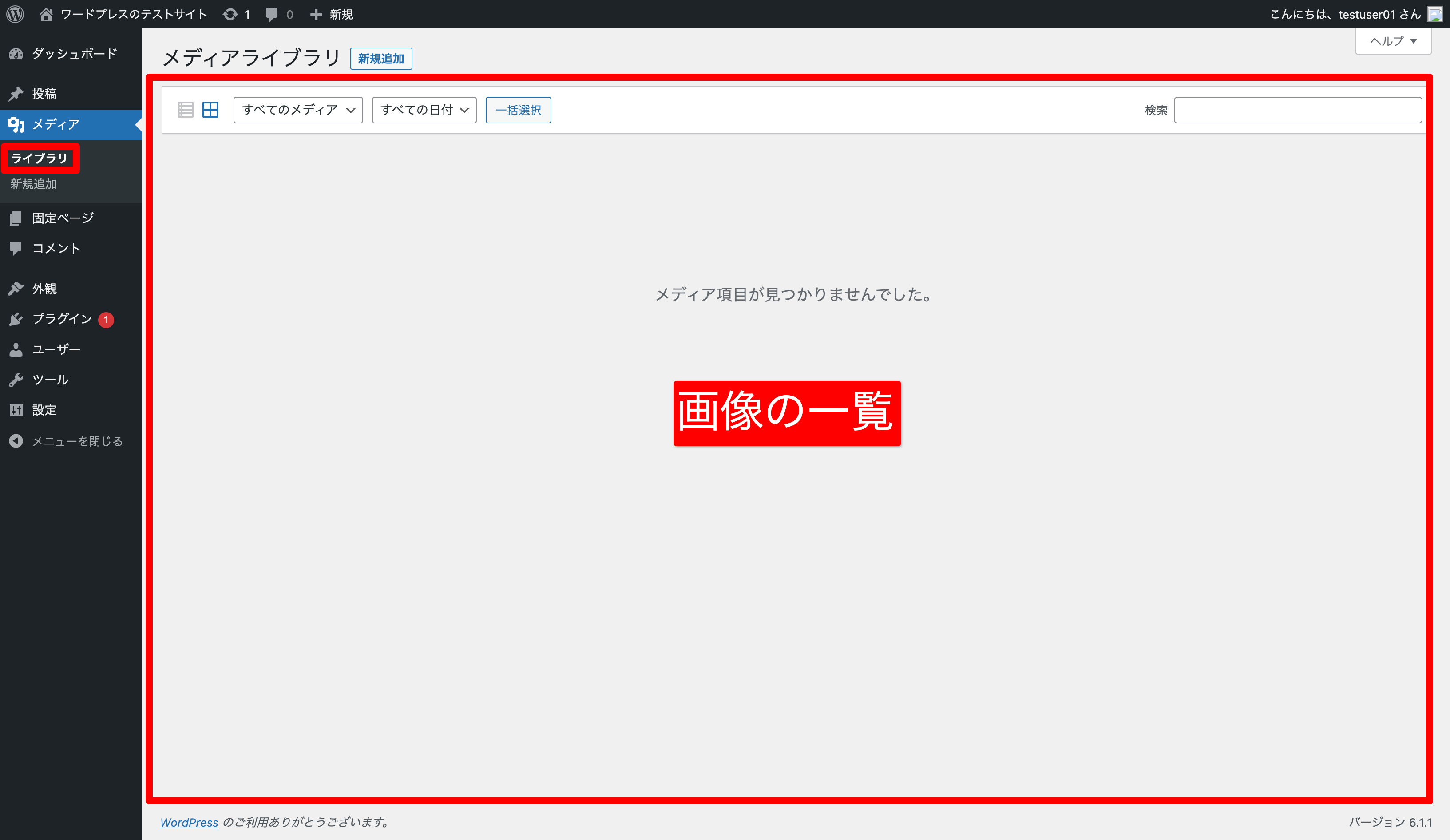1450x840 pixels.
Task: Focus the 検索 search input field
Action: (x=1298, y=110)
